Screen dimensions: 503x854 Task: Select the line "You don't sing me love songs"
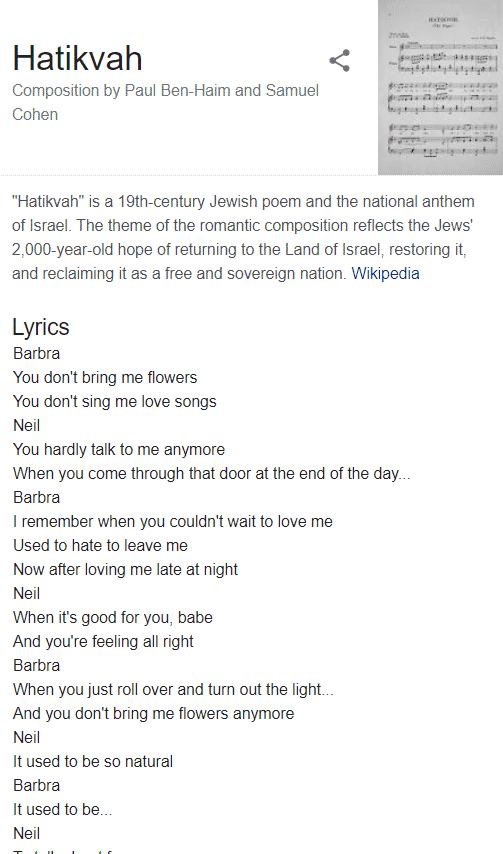point(115,401)
